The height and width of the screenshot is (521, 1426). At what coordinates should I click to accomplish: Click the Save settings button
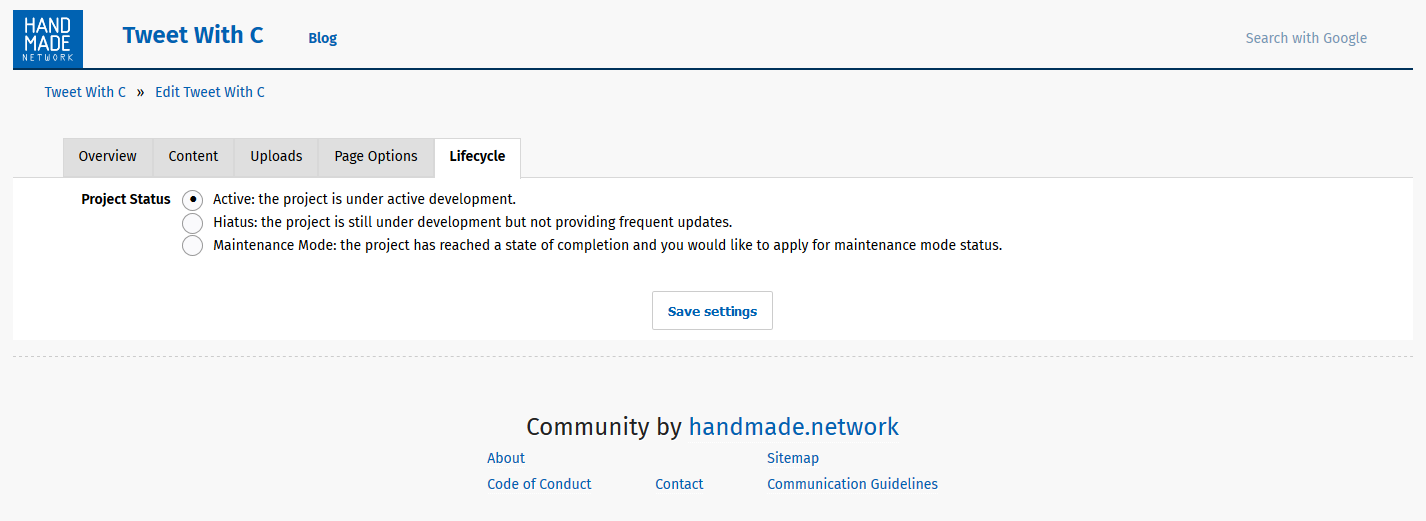click(x=712, y=311)
